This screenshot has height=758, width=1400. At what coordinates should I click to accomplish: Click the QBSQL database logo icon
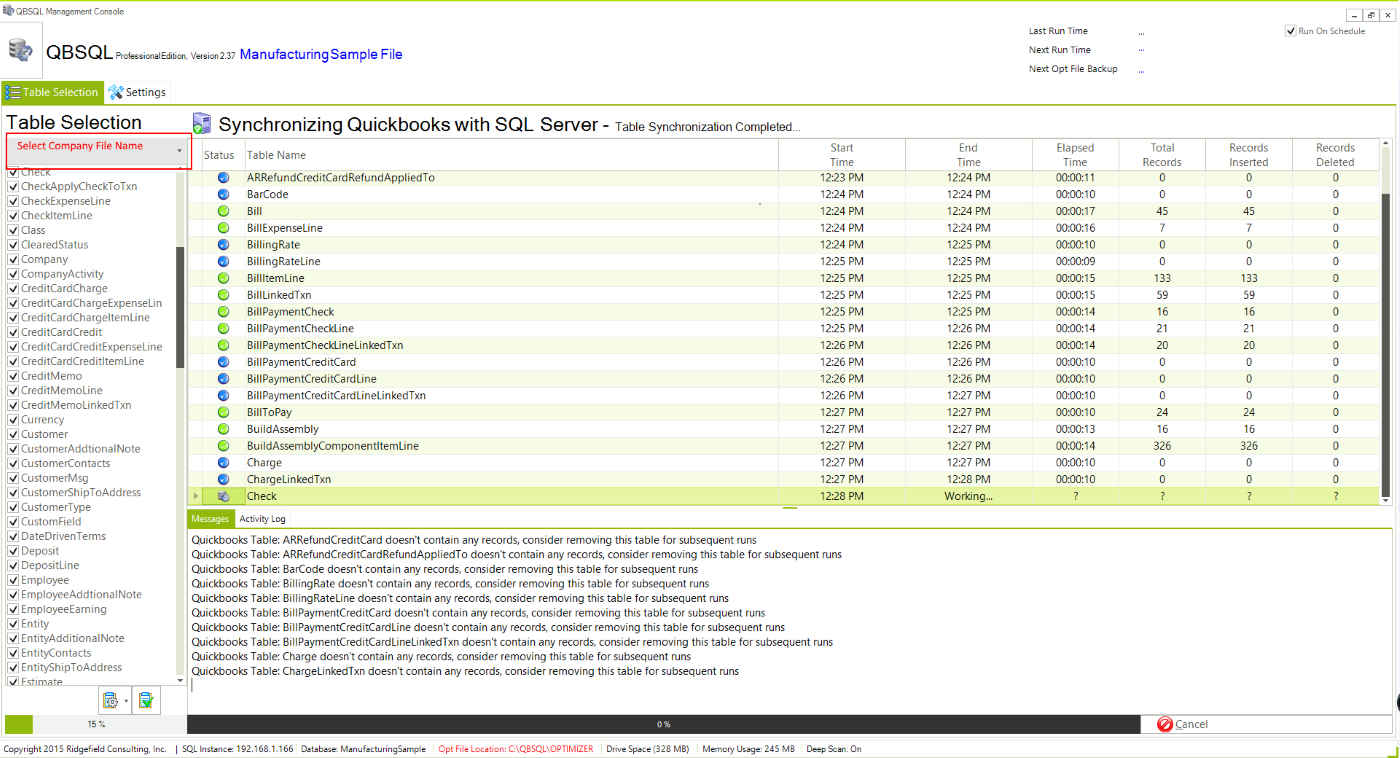(x=20, y=50)
